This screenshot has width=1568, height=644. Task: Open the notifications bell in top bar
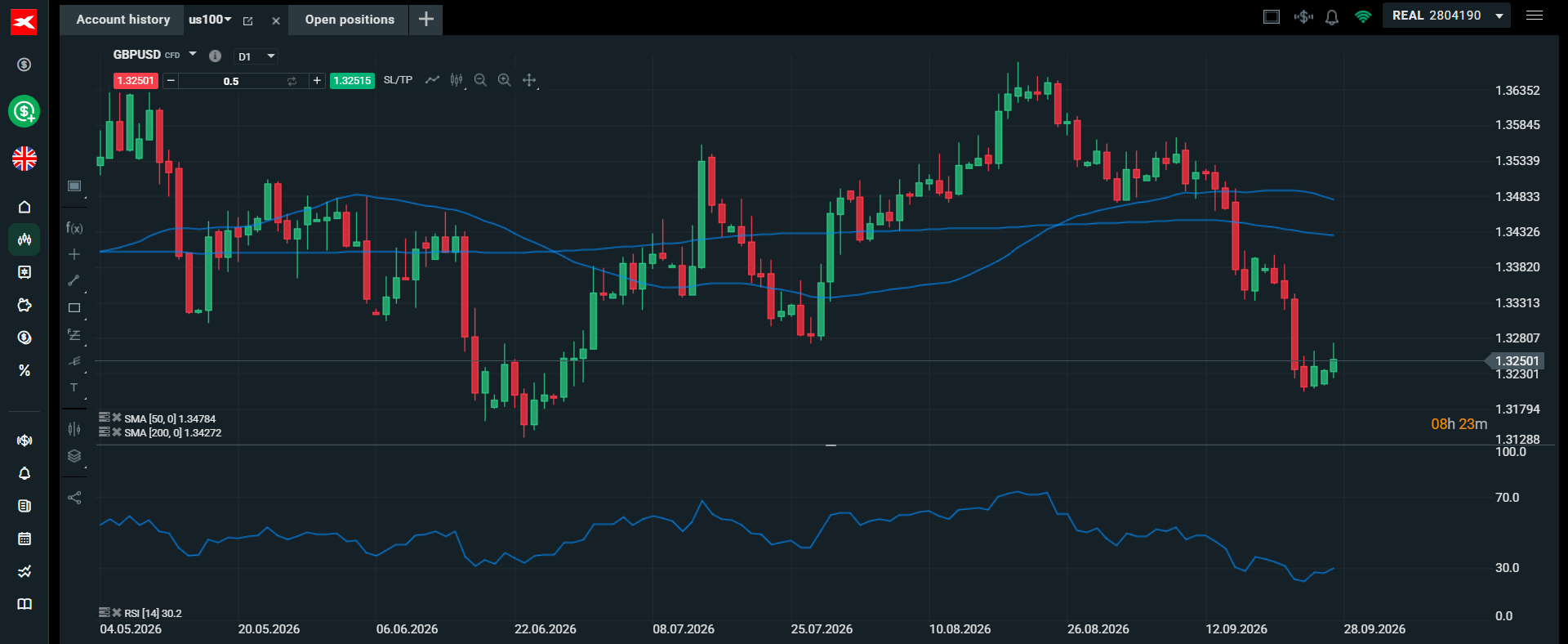pos(1332,16)
